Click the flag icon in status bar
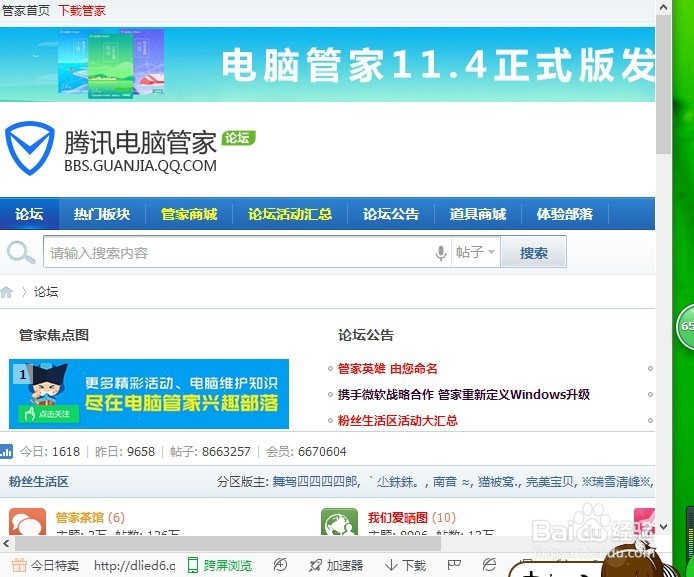 pos(454,565)
